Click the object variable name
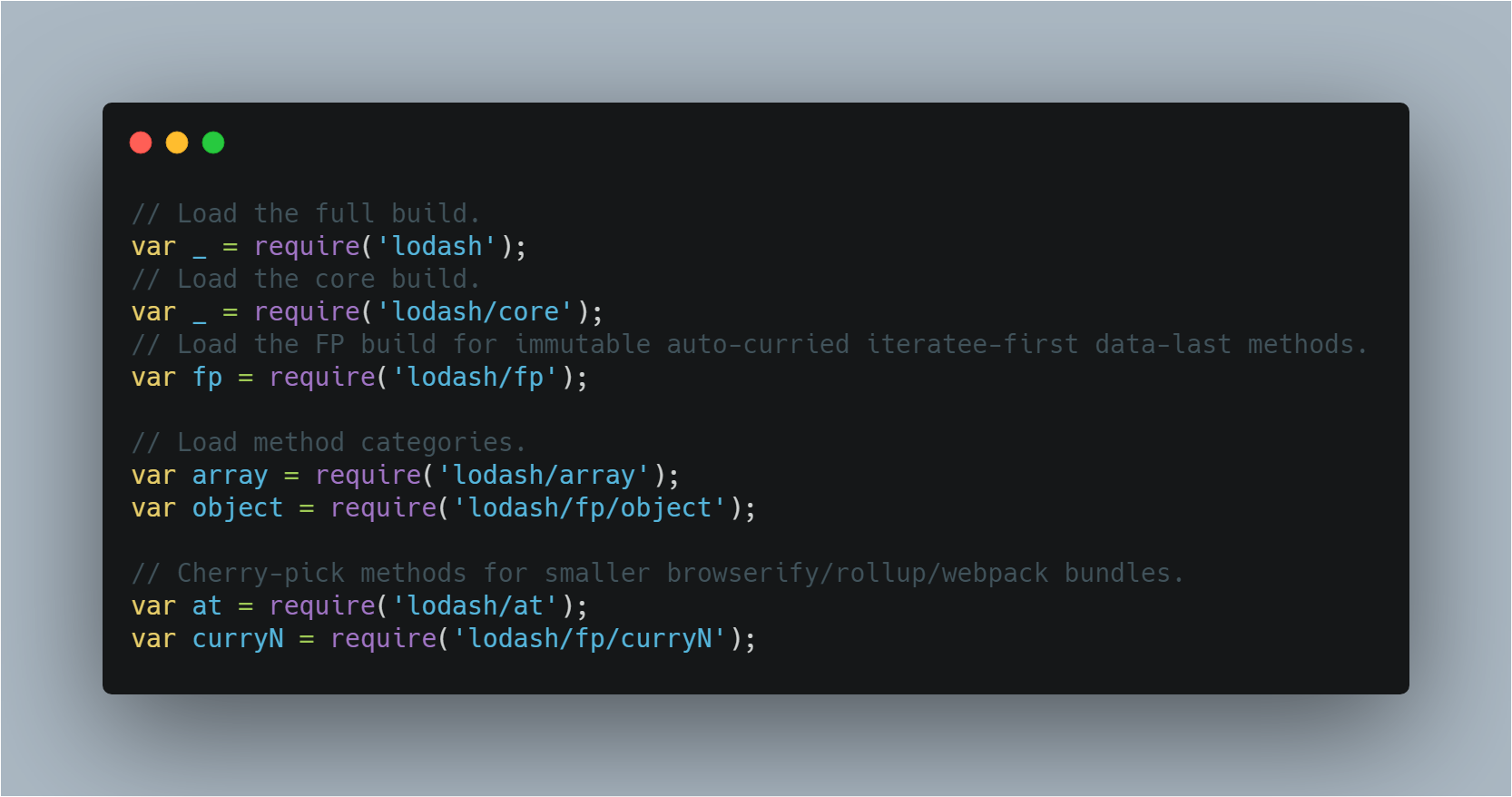The height and width of the screenshot is (797, 1512). pos(238,508)
